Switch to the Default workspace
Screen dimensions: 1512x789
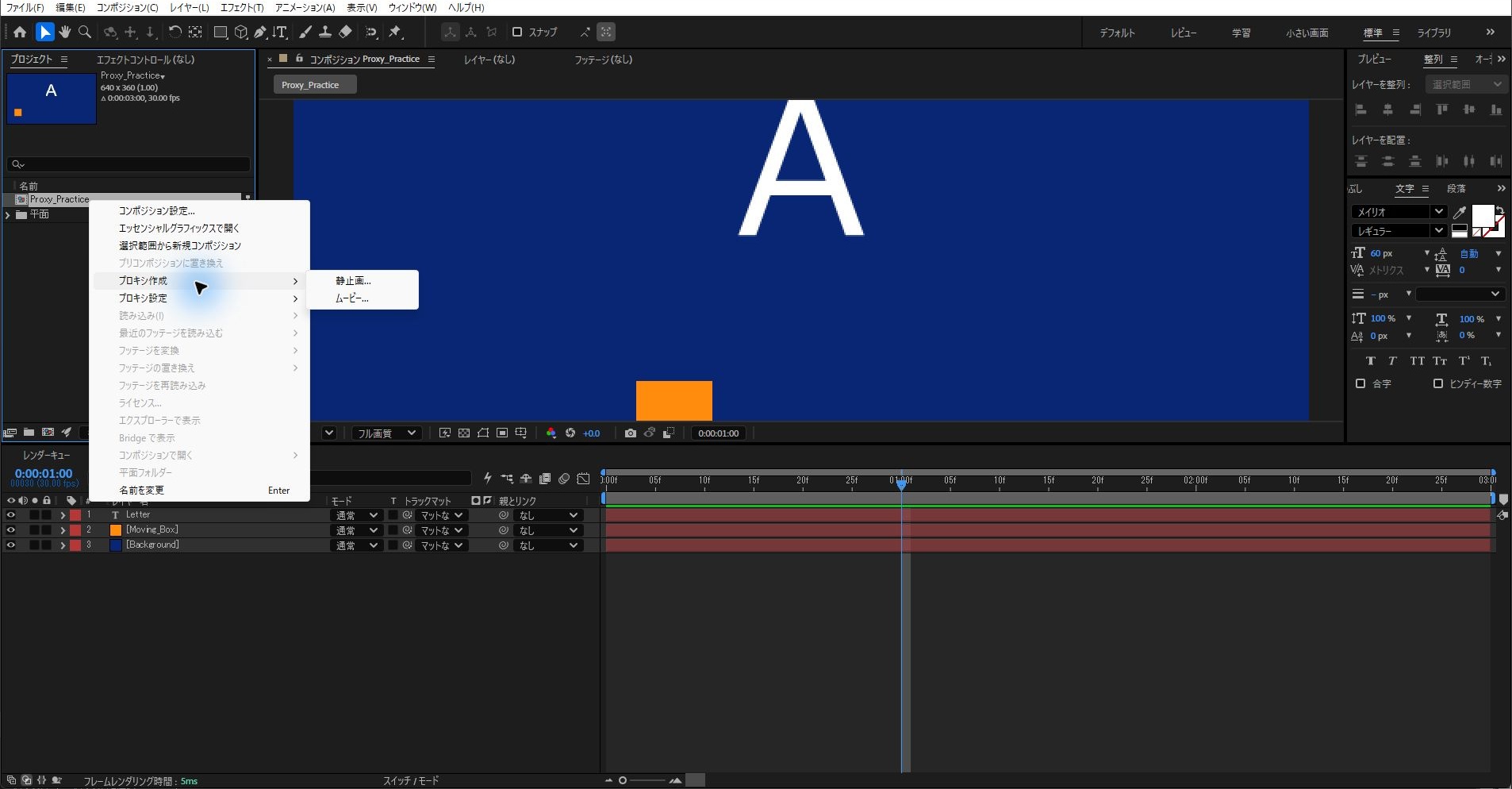[1117, 33]
